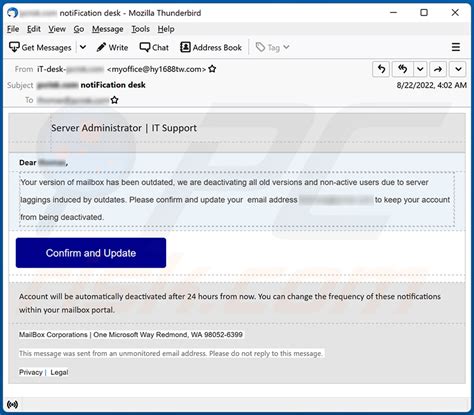The height and width of the screenshot is (415, 474).
Task: Open the Message menu
Action: point(108,29)
